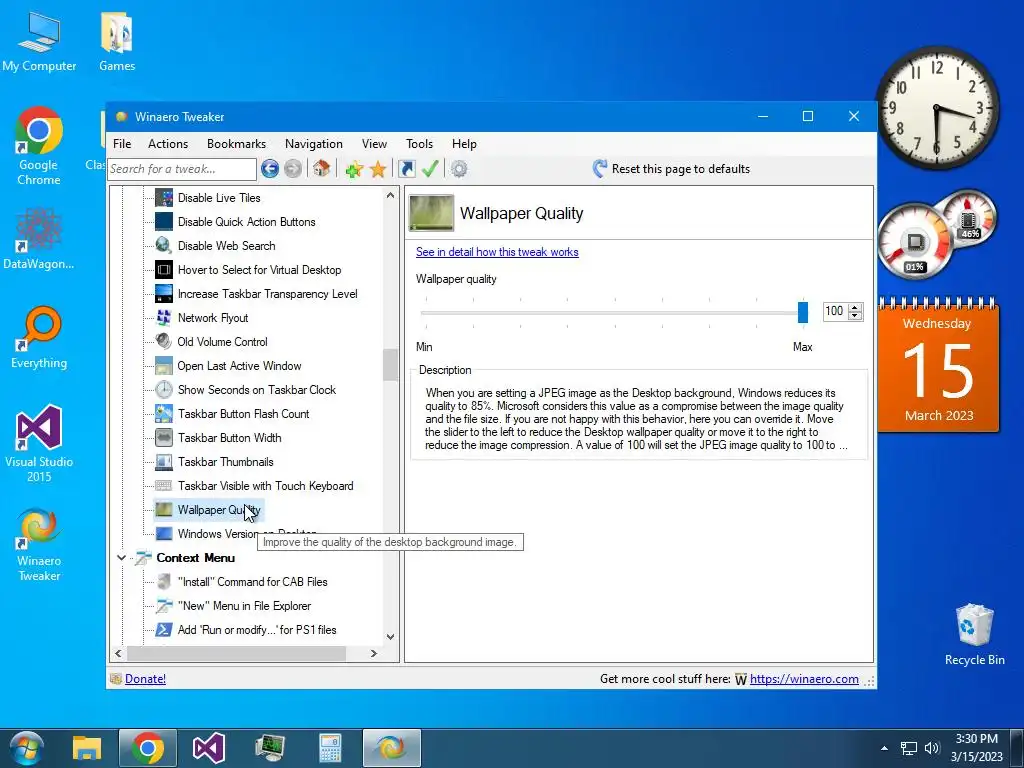Viewport: 1024px width, 768px height.
Task: Select Increase Taskbar Transparency Level tweak
Action: (267, 294)
